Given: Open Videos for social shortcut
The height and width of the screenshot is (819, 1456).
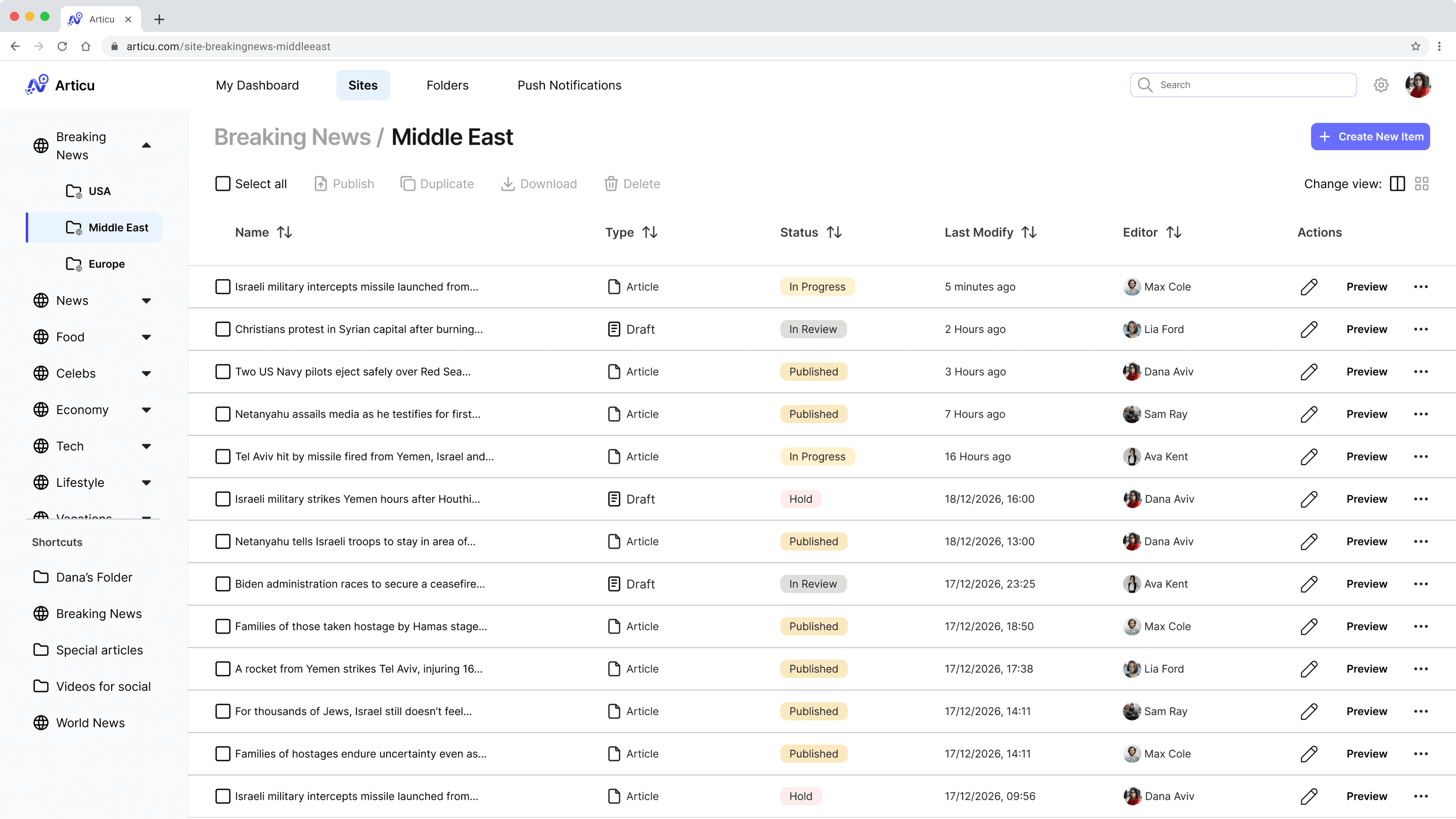Looking at the screenshot, I should pyautogui.click(x=92, y=686).
